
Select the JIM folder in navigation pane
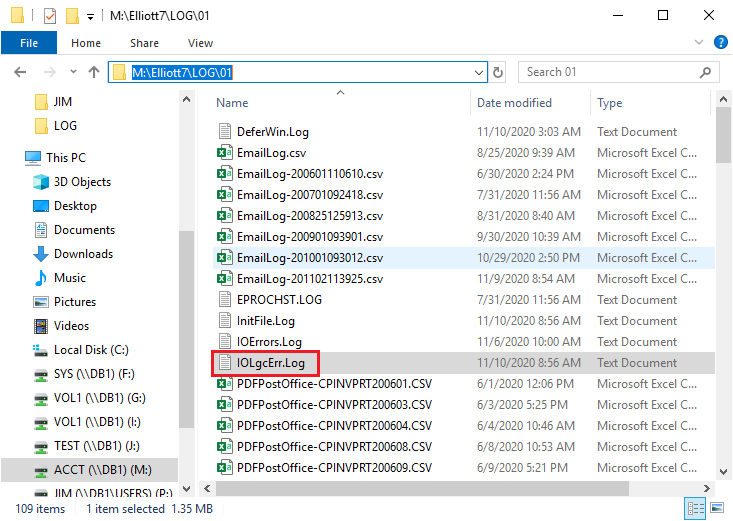point(53,101)
